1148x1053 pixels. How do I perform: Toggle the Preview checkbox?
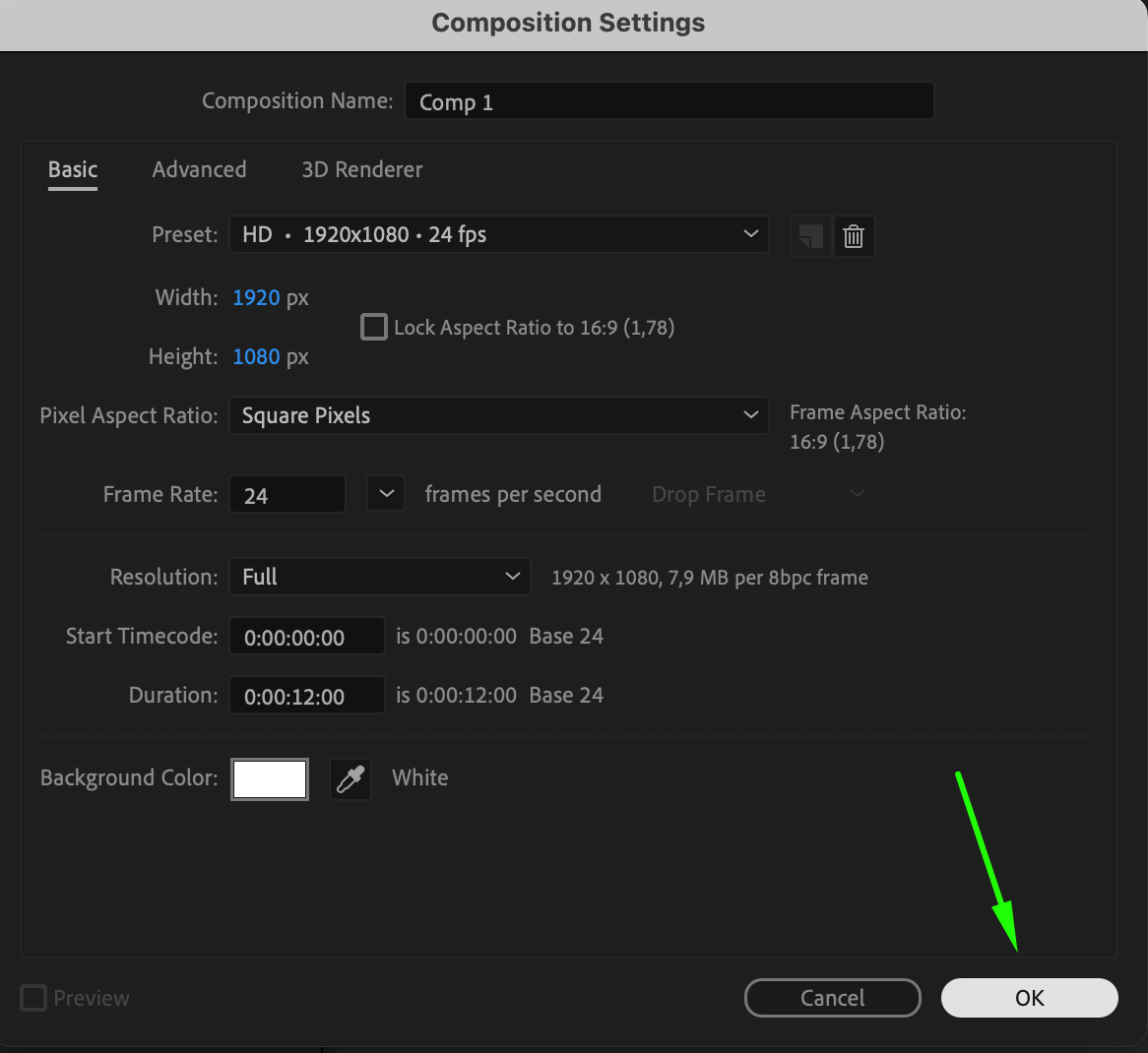tap(33, 998)
